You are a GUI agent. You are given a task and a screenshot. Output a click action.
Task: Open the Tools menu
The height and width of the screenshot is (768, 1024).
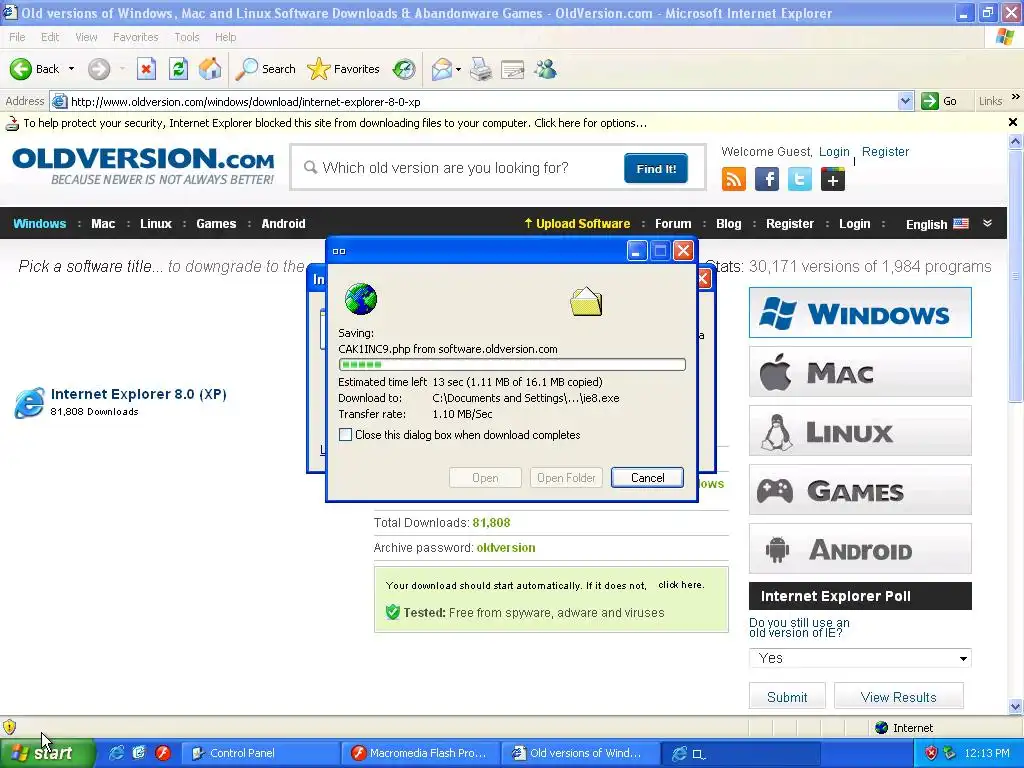pyautogui.click(x=187, y=37)
